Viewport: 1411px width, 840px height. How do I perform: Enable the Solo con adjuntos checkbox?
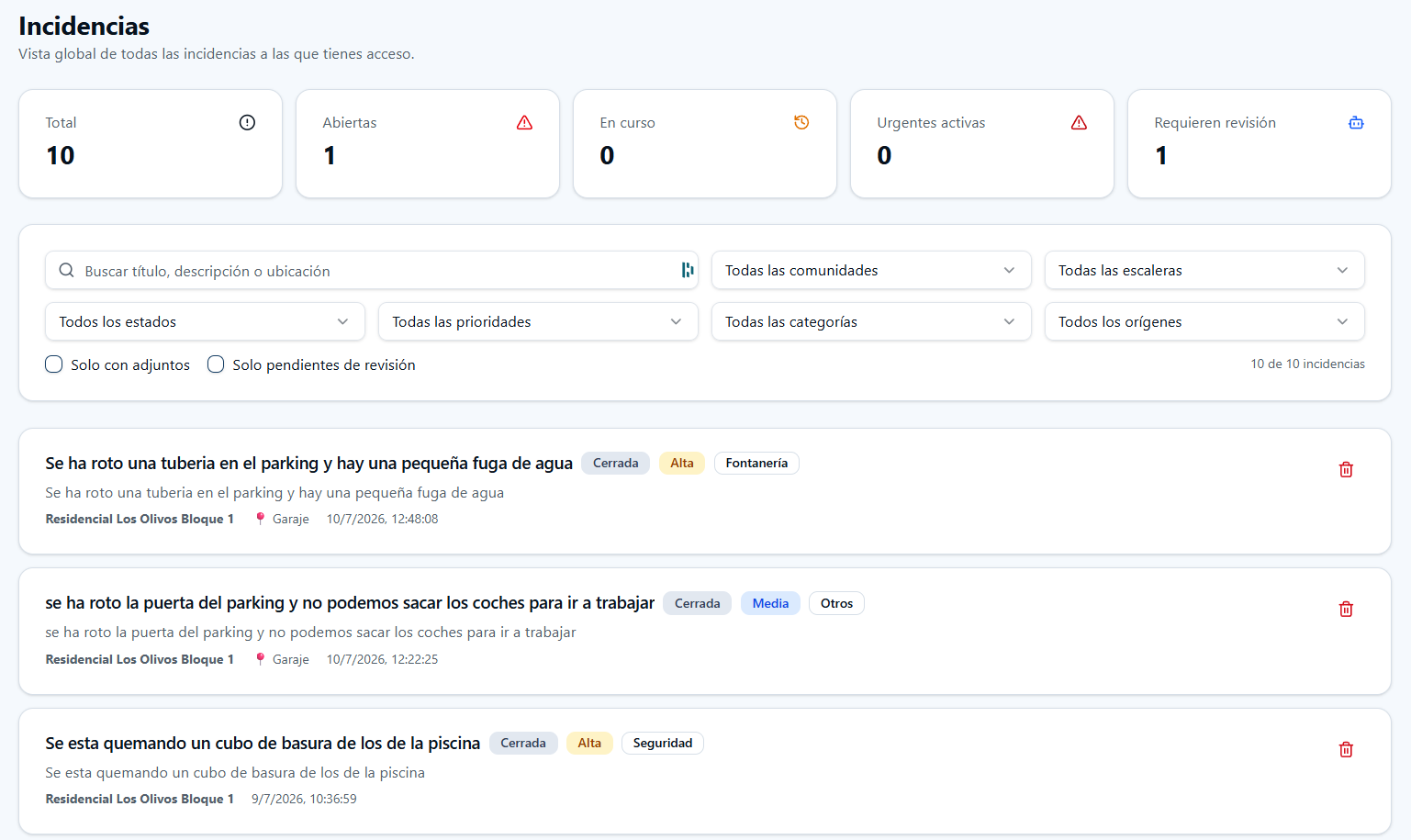point(54,364)
